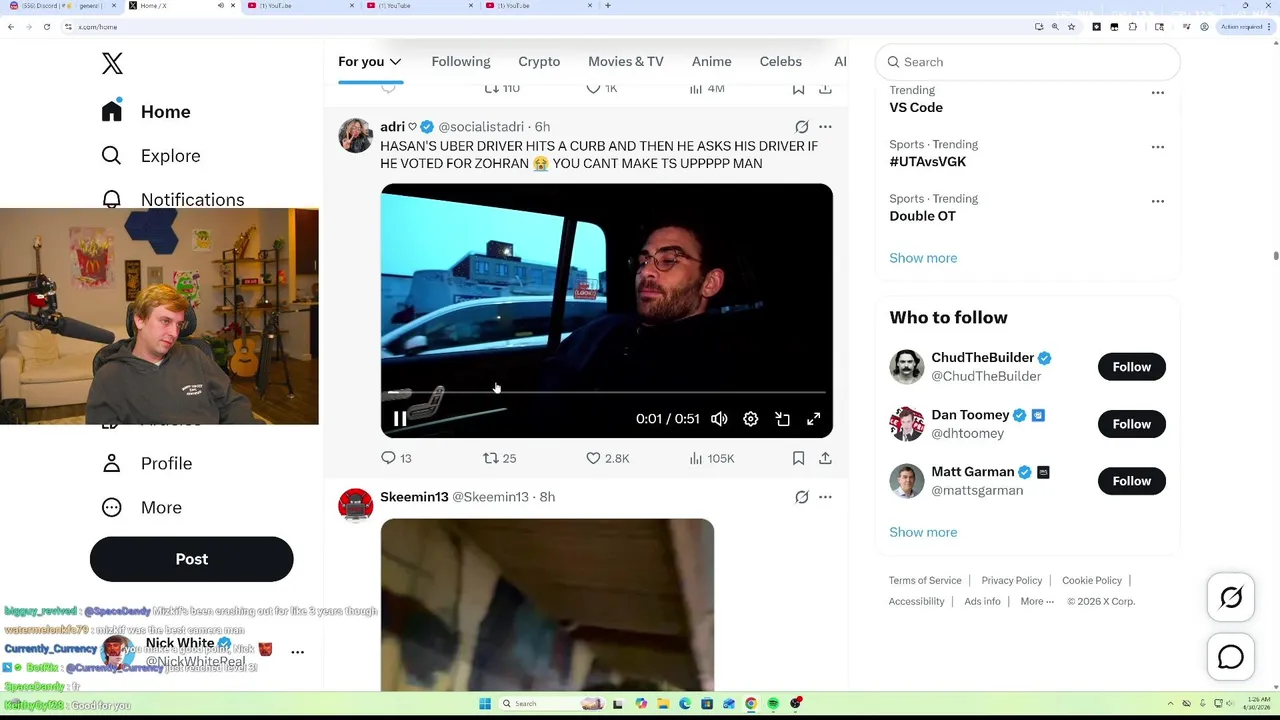Open the #UTAvsVGK trending topic

[x=927, y=161]
